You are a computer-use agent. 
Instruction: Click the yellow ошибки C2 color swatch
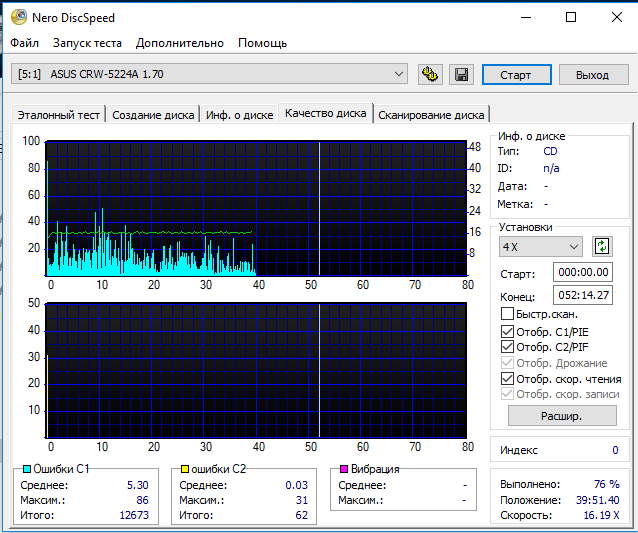click(185, 469)
